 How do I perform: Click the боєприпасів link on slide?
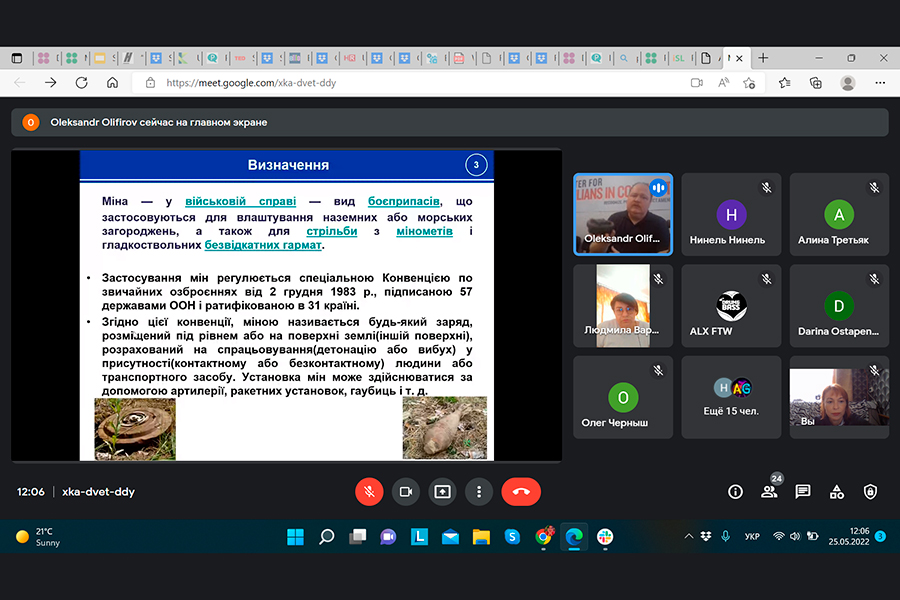click(x=404, y=201)
